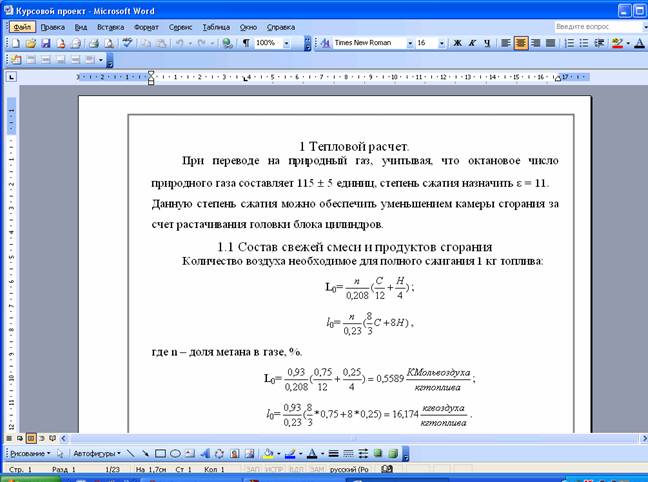648x482 pixels.
Task: Open styles and formatting pane icon
Action: (x=325, y=43)
